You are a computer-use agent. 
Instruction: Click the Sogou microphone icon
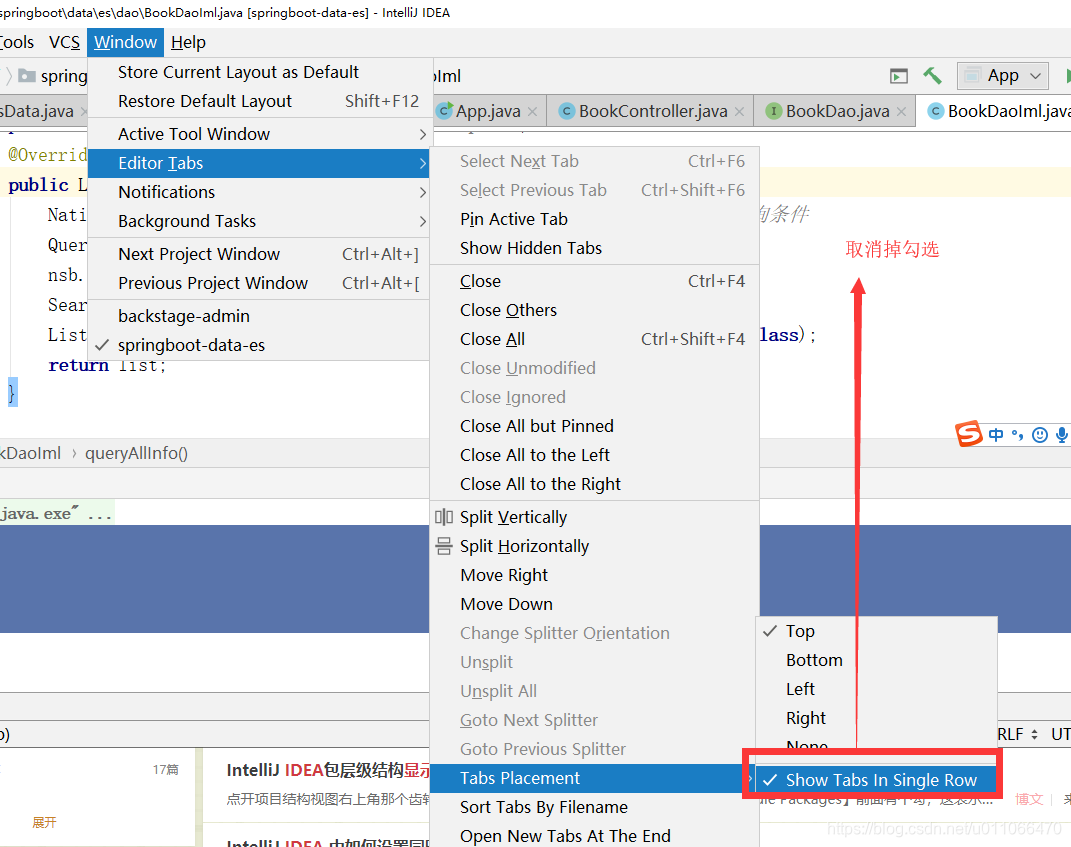click(x=1062, y=434)
